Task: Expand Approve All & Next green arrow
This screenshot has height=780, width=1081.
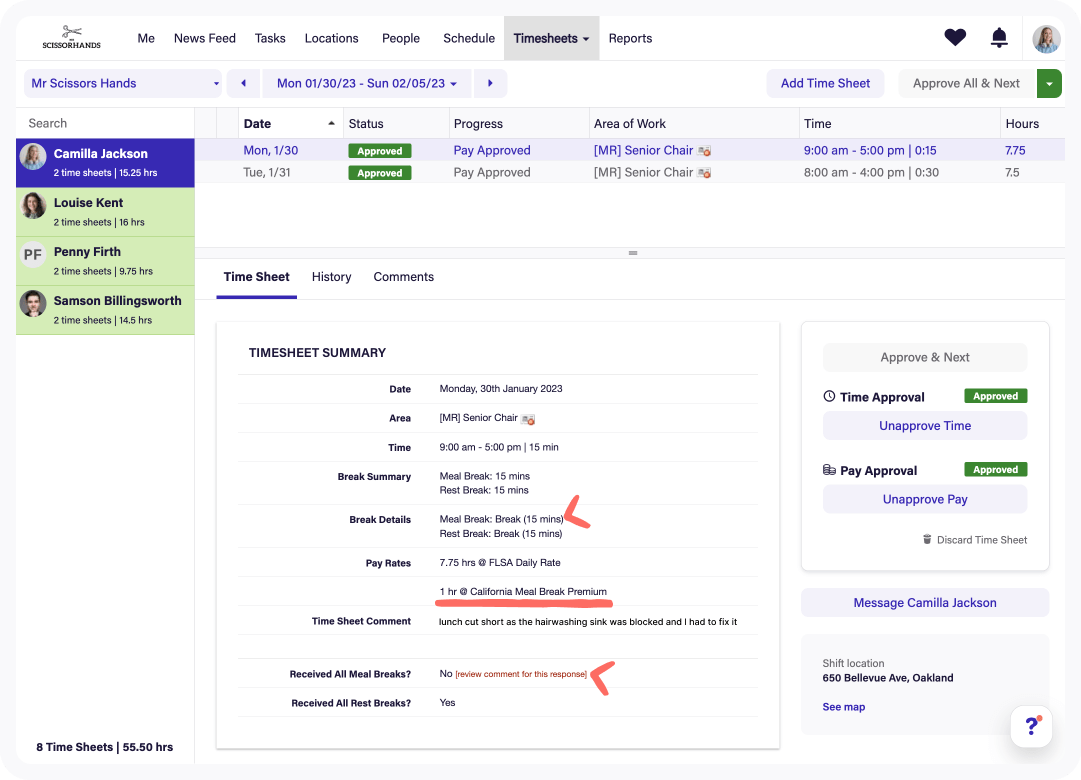Action: tap(1049, 83)
